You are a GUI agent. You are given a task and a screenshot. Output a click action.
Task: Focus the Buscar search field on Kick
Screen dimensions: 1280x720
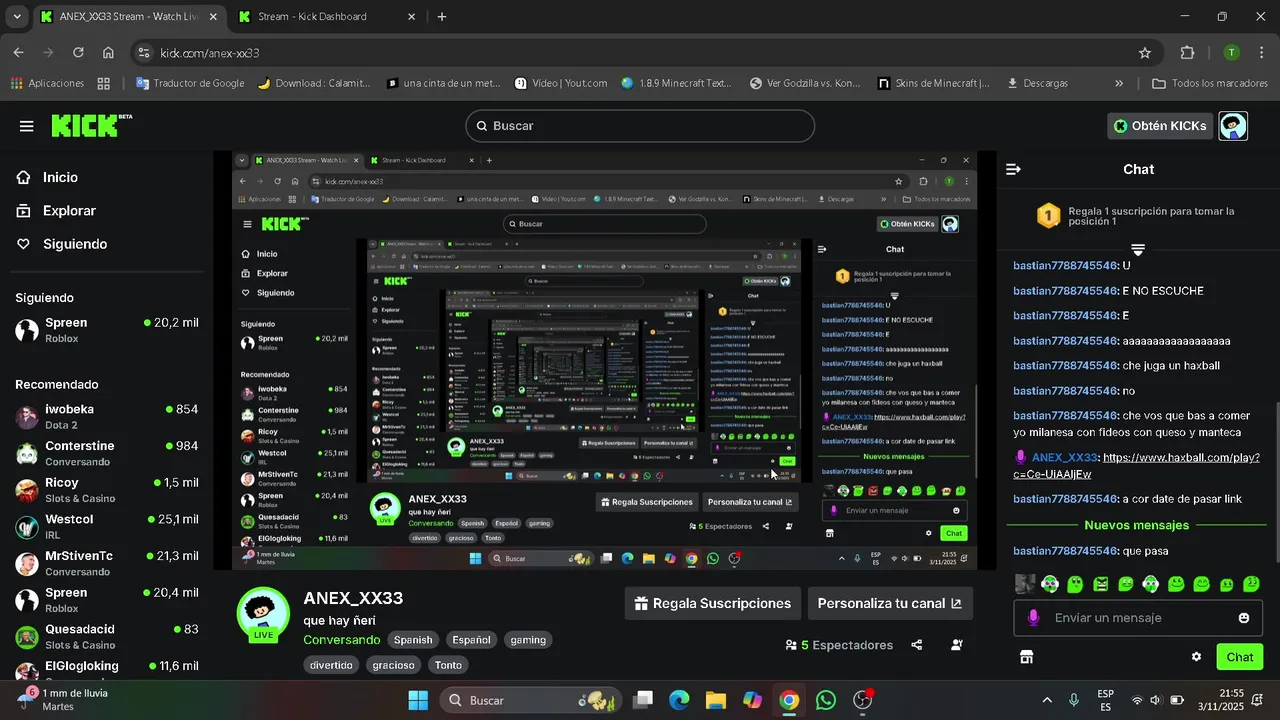click(640, 126)
